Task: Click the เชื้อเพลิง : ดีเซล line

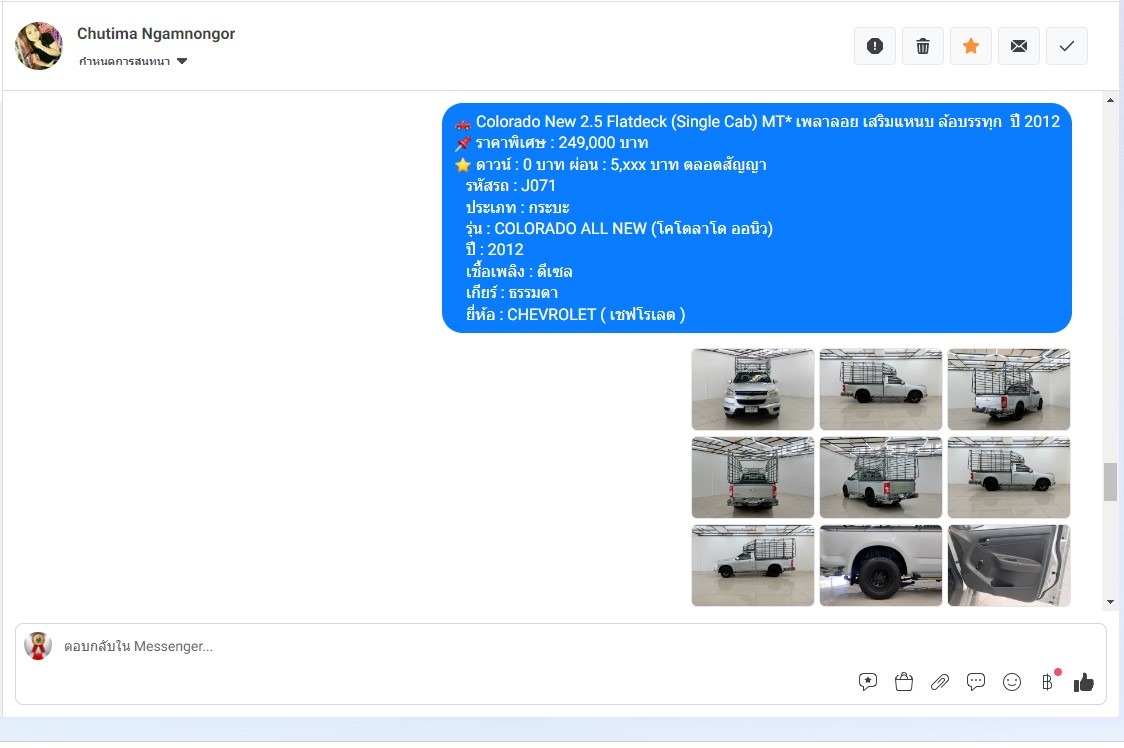Action: (519, 271)
